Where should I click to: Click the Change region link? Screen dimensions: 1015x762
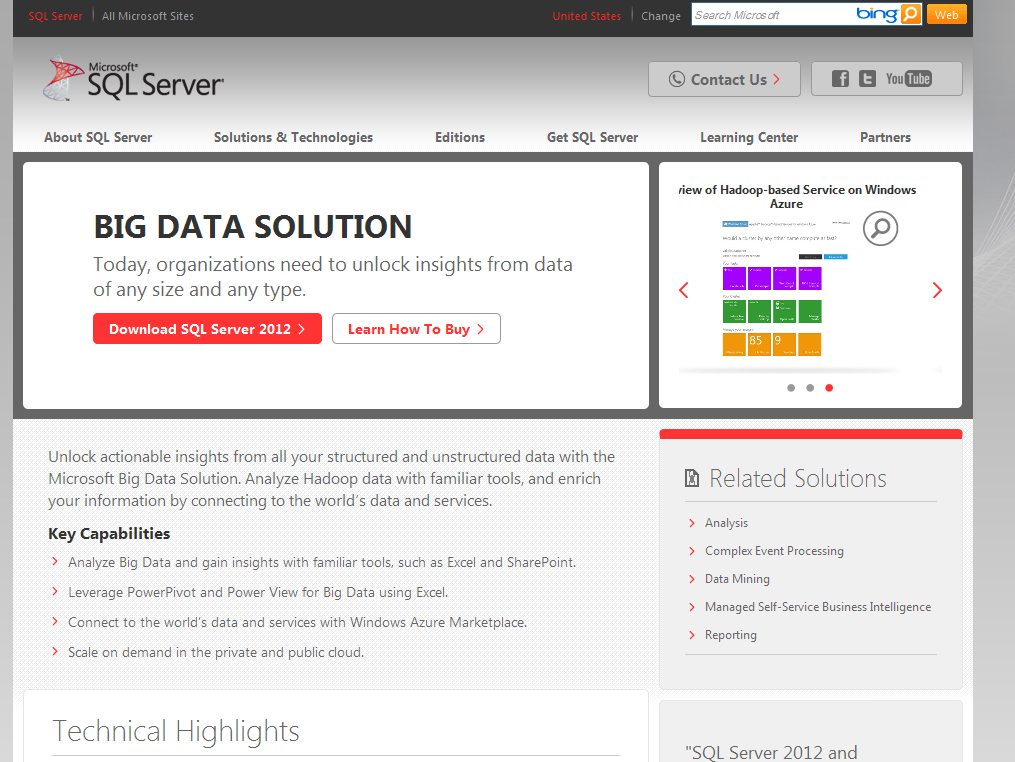pyautogui.click(x=661, y=16)
